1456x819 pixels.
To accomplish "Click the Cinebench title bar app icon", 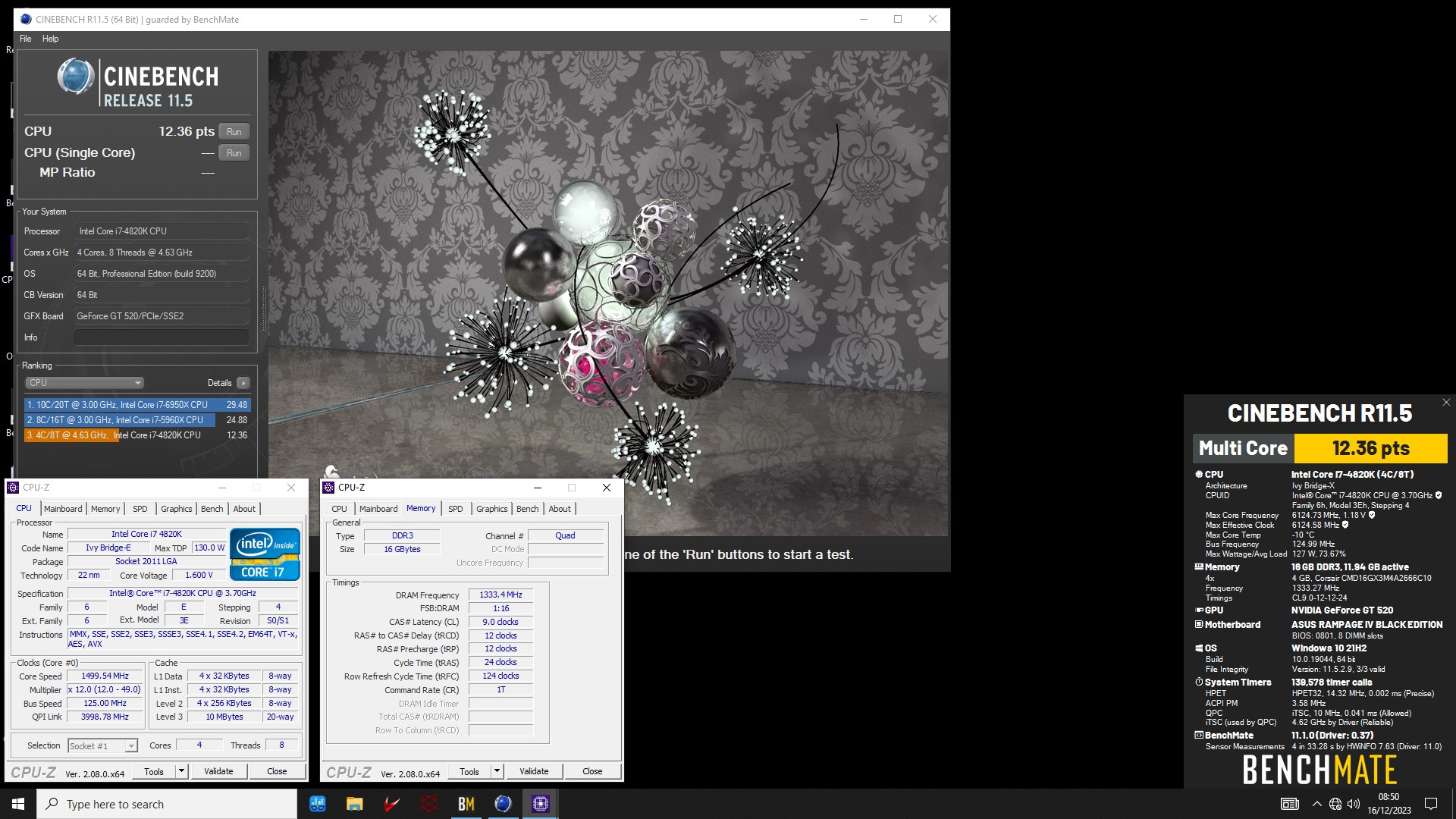I will pyautogui.click(x=26, y=19).
